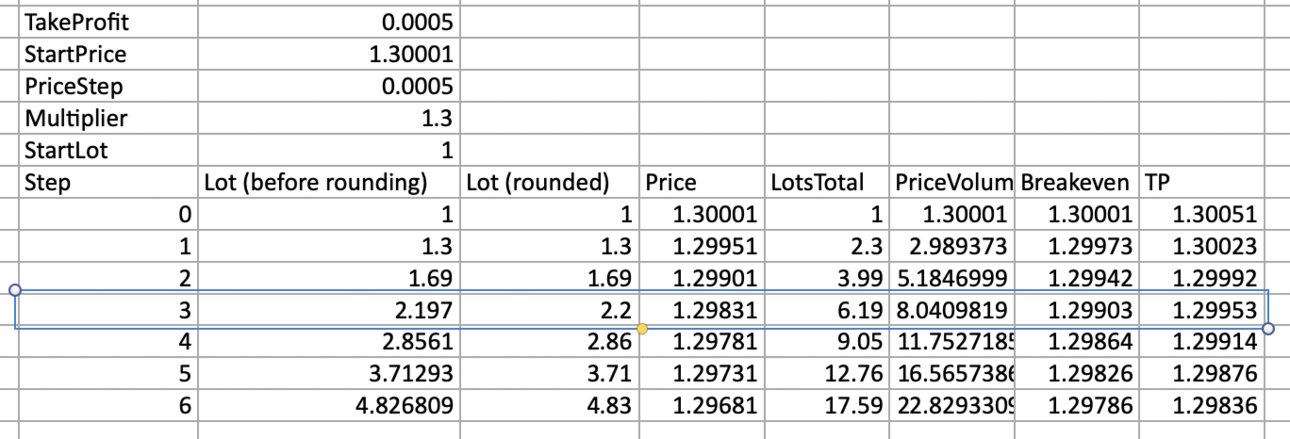Select rounded lot value 3.71
Image resolution: width=1290 pixels, height=439 pixels.
point(549,373)
